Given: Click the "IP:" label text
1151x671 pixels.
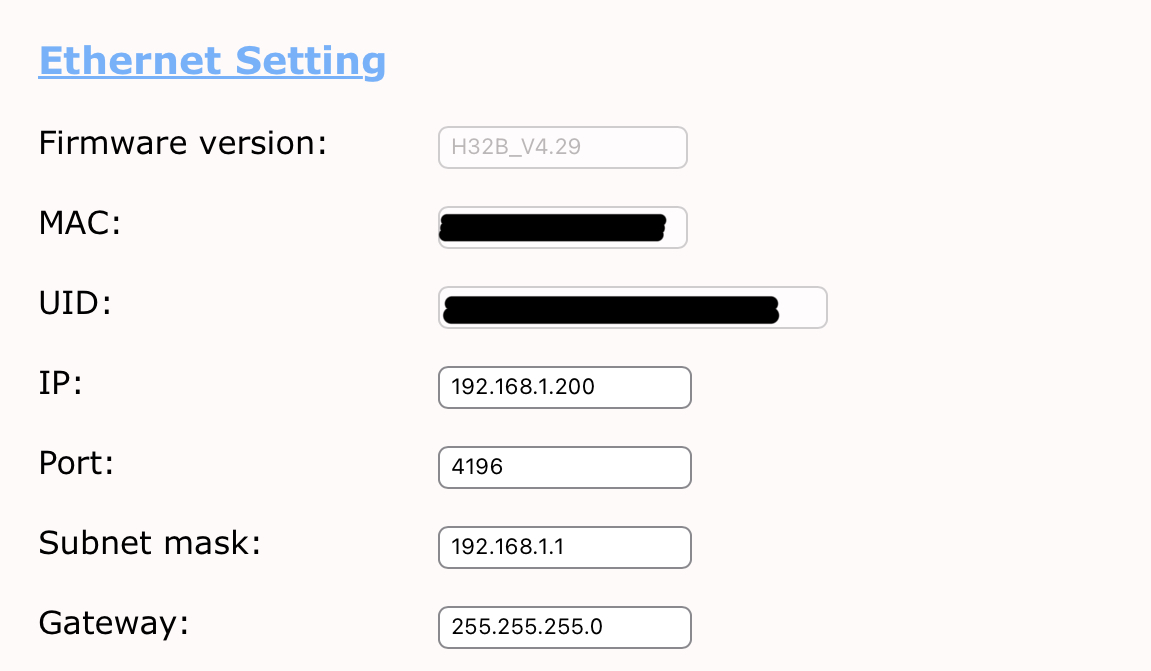Looking at the screenshot, I should pos(60,384).
